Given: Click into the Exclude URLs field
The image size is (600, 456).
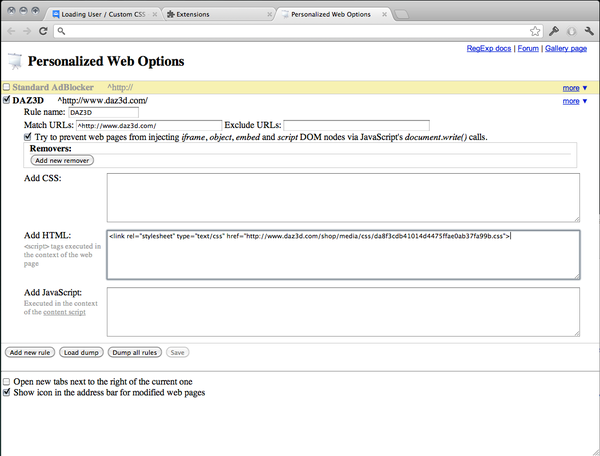Looking at the screenshot, I should (x=356, y=125).
